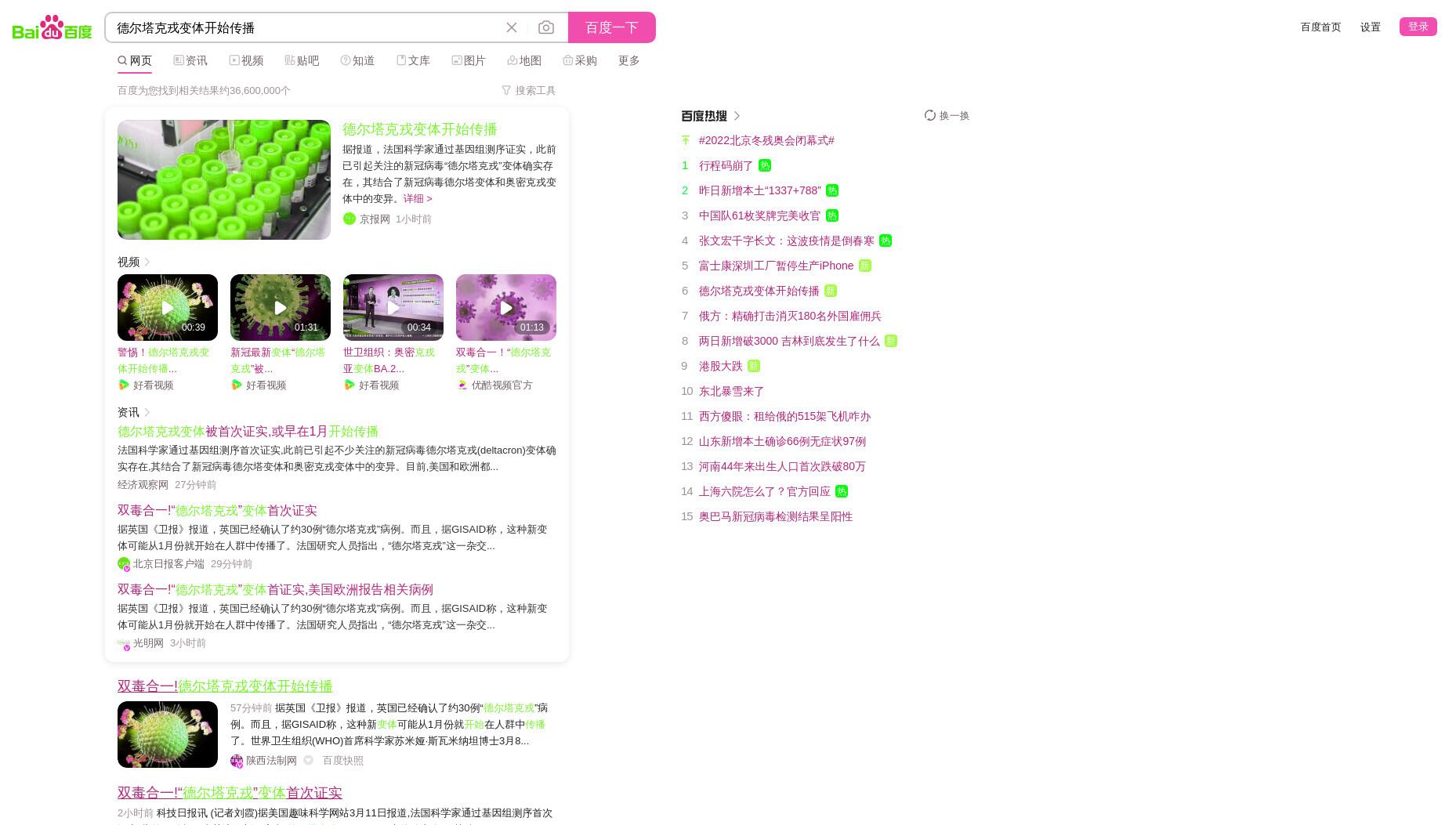
Task: Open the 科技日报讯 result headline
Action: [x=230, y=793]
